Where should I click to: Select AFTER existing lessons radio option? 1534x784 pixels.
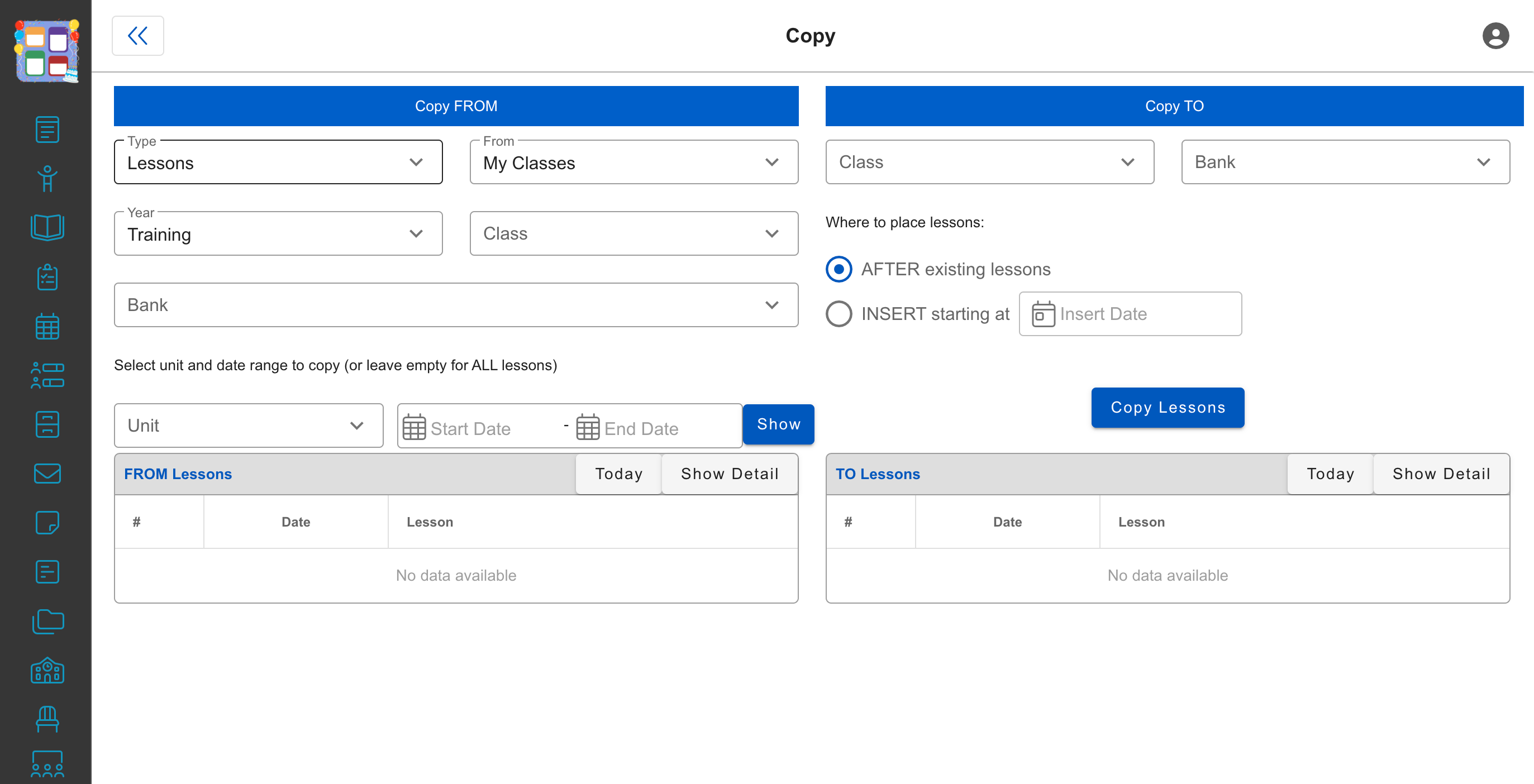point(839,269)
